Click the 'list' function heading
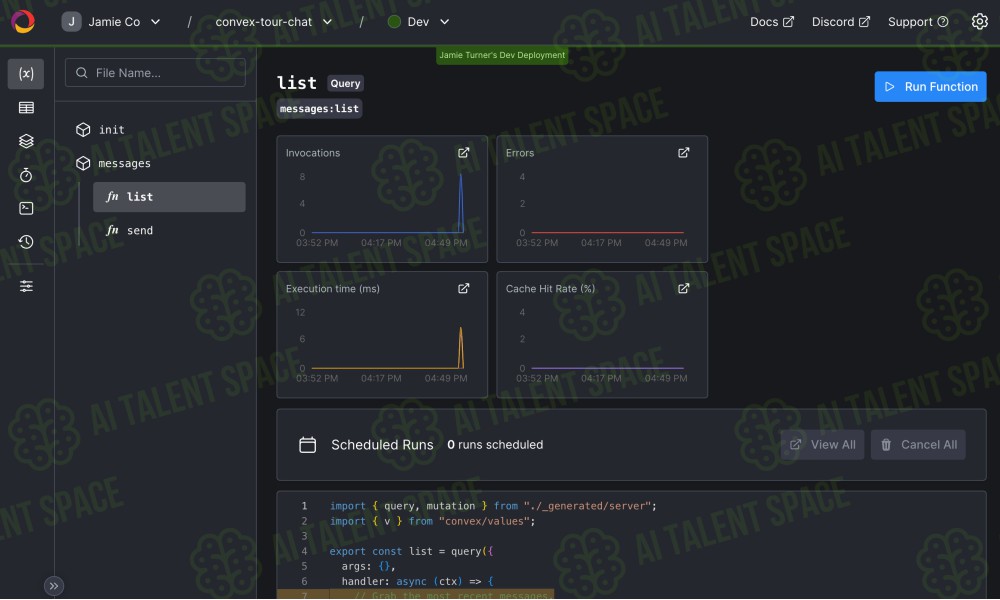 [297, 83]
